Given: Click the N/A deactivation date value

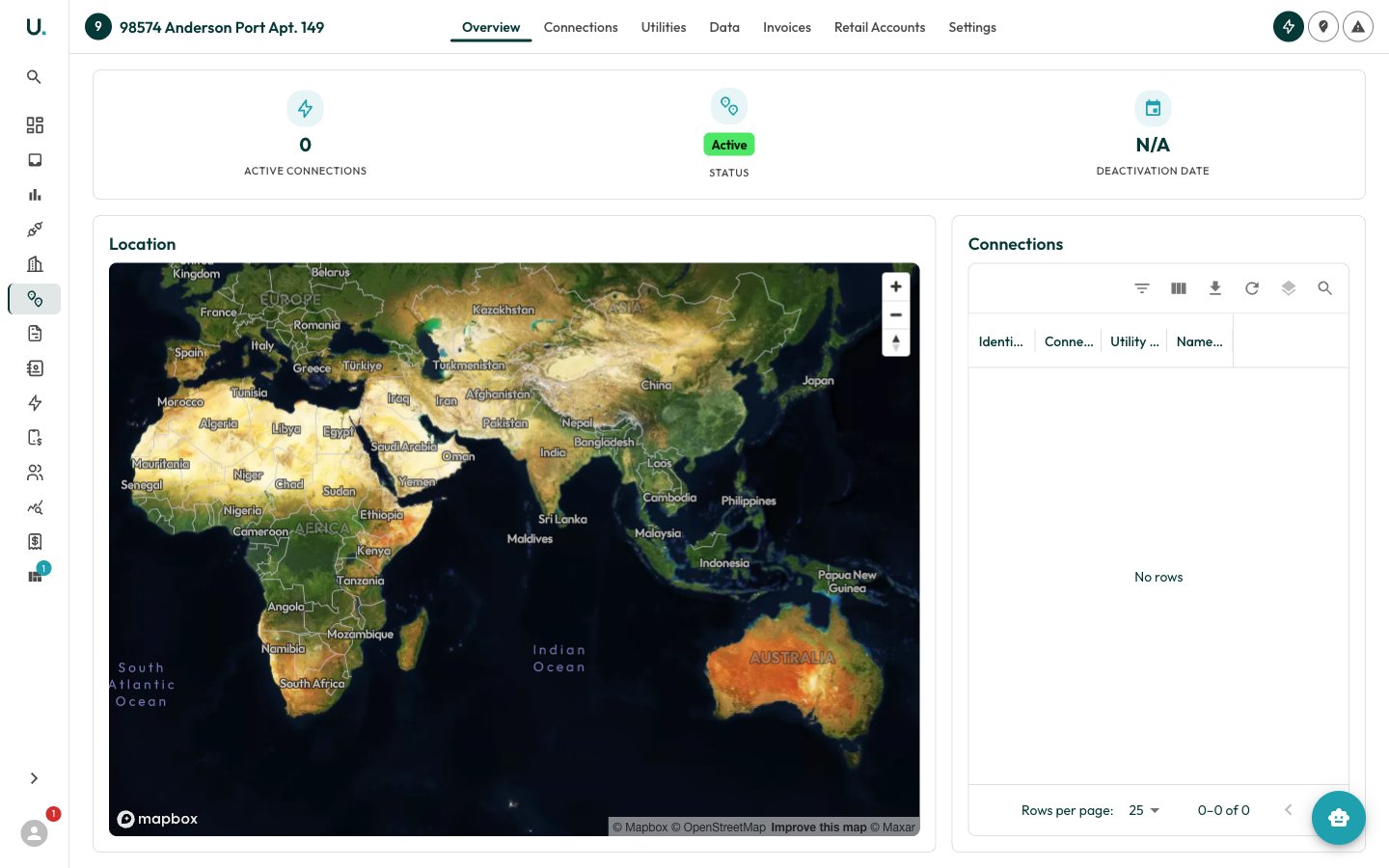Looking at the screenshot, I should click(1153, 145).
